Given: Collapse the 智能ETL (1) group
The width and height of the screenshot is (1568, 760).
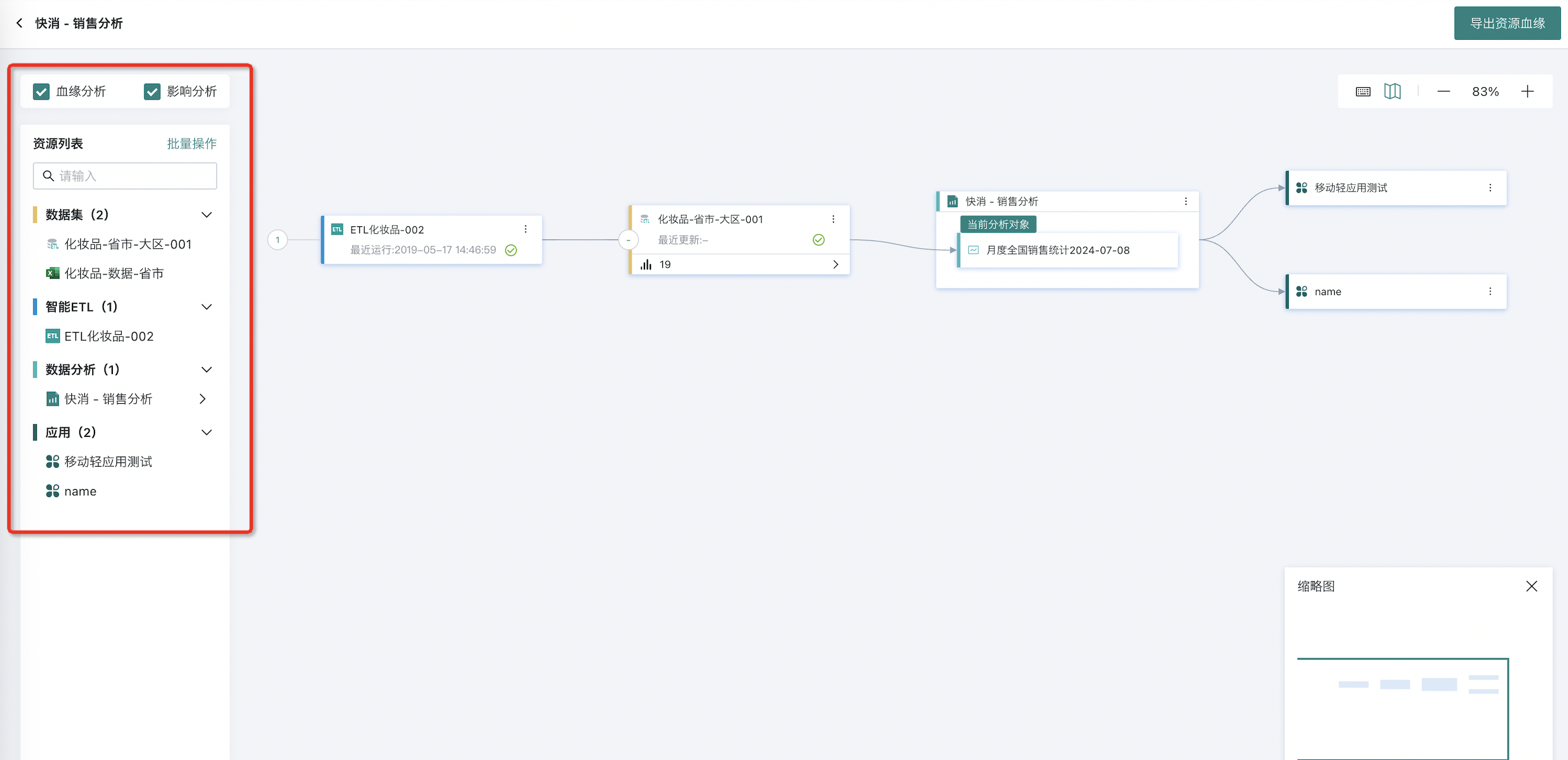Looking at the screenshot, I should 206,307.
